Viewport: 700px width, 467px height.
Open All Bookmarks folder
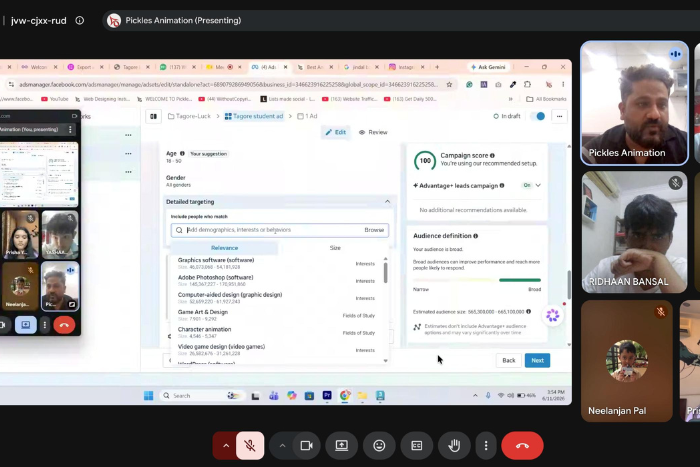[x=546, y=99]
